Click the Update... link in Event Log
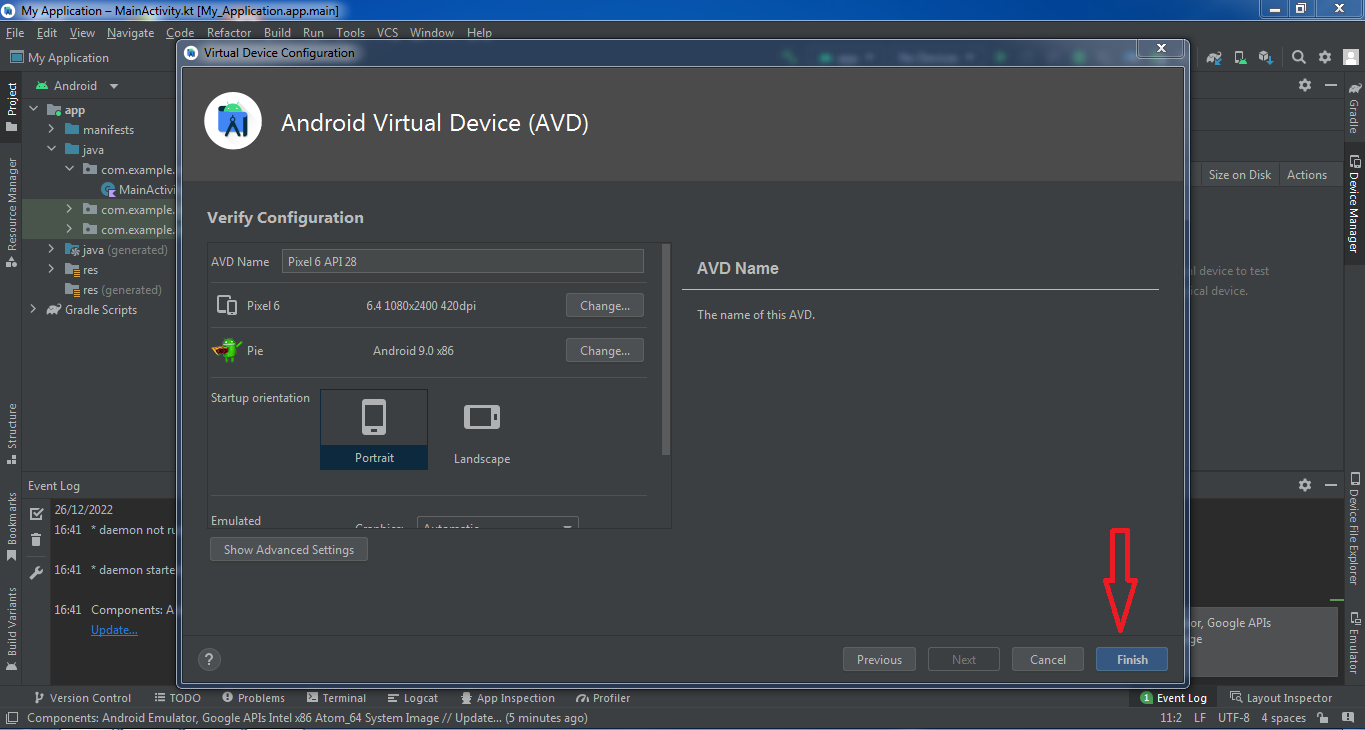Viewport: 1365px width, 730px height. [x=114, y=630]
